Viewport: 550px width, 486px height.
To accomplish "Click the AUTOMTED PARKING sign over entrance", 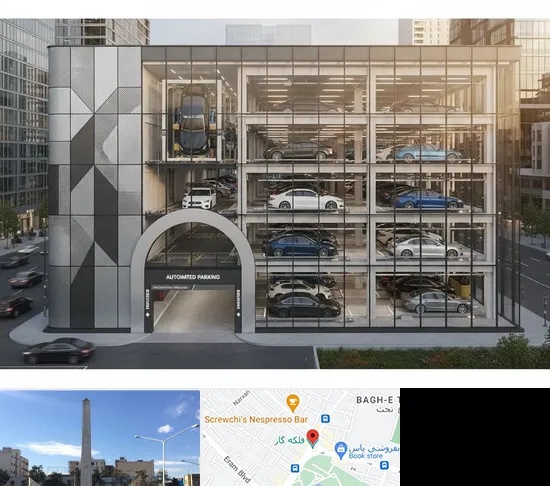I will coord(193,277).
